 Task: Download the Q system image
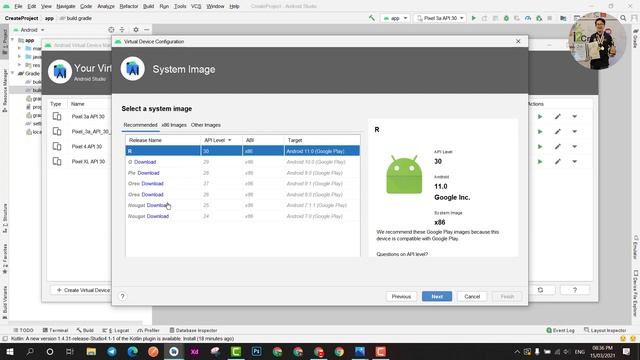[145, 162]
